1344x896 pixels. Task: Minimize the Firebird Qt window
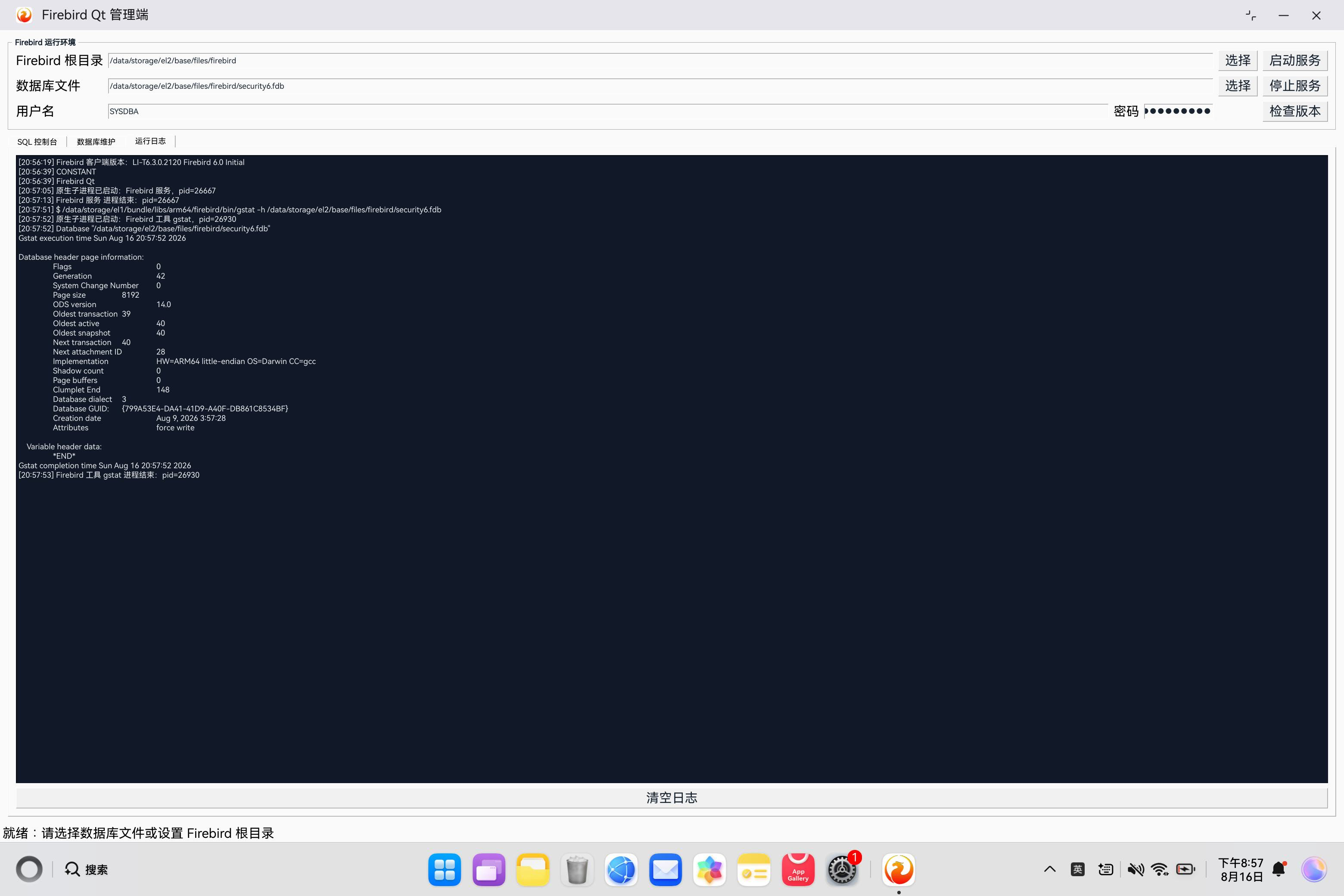pos(1283,16)
